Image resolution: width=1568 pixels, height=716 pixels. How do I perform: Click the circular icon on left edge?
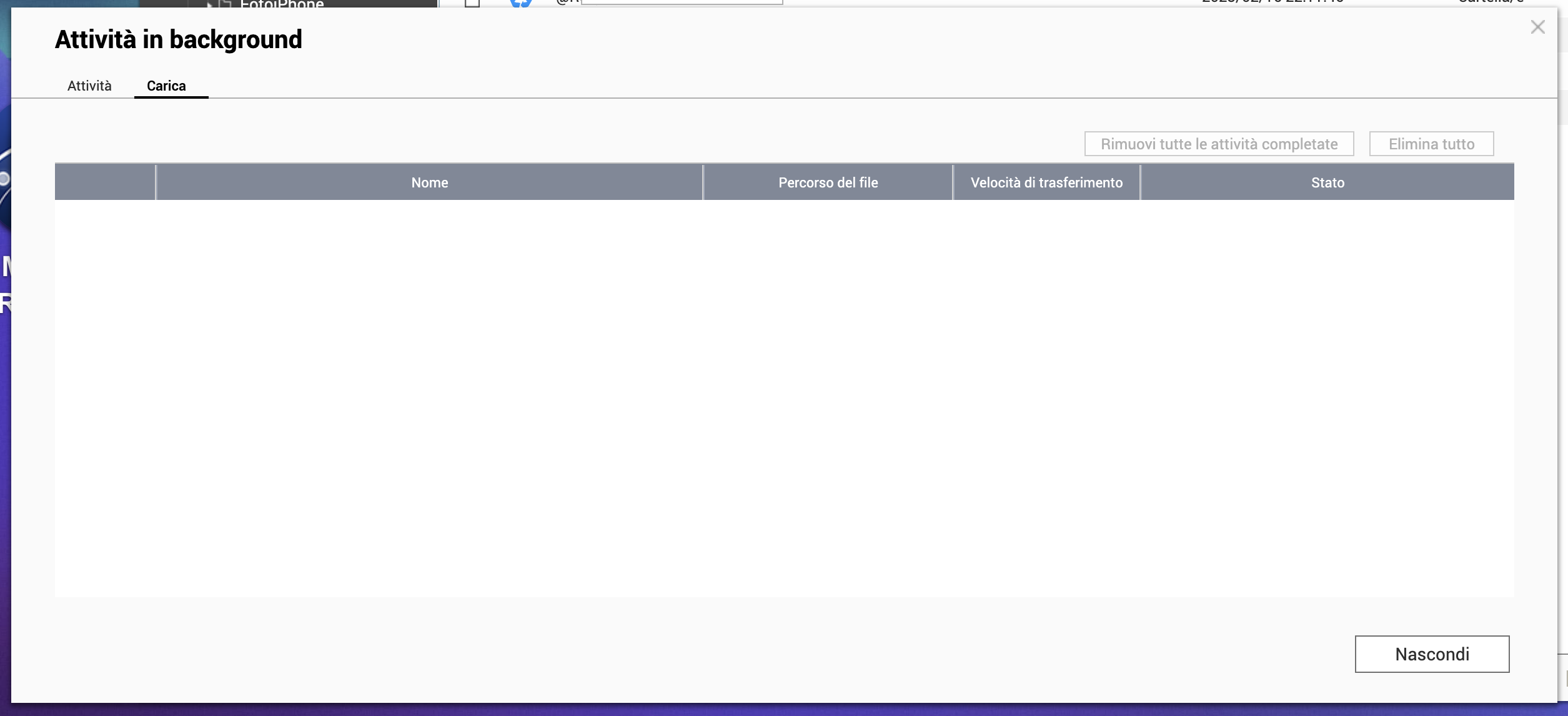(x=4, y=179)
